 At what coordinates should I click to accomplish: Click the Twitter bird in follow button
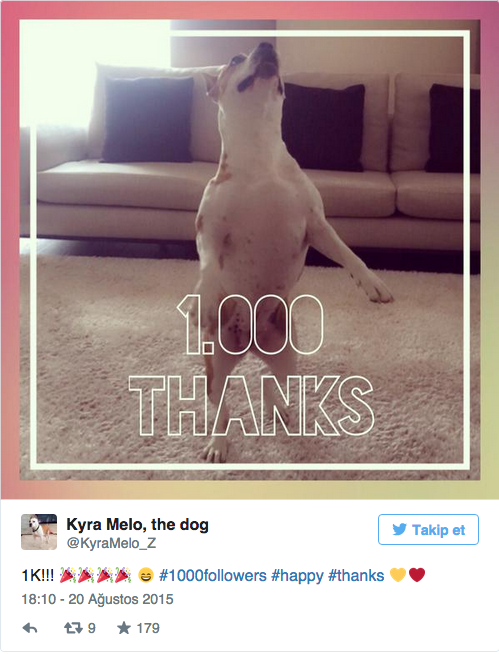coord(399,529)
